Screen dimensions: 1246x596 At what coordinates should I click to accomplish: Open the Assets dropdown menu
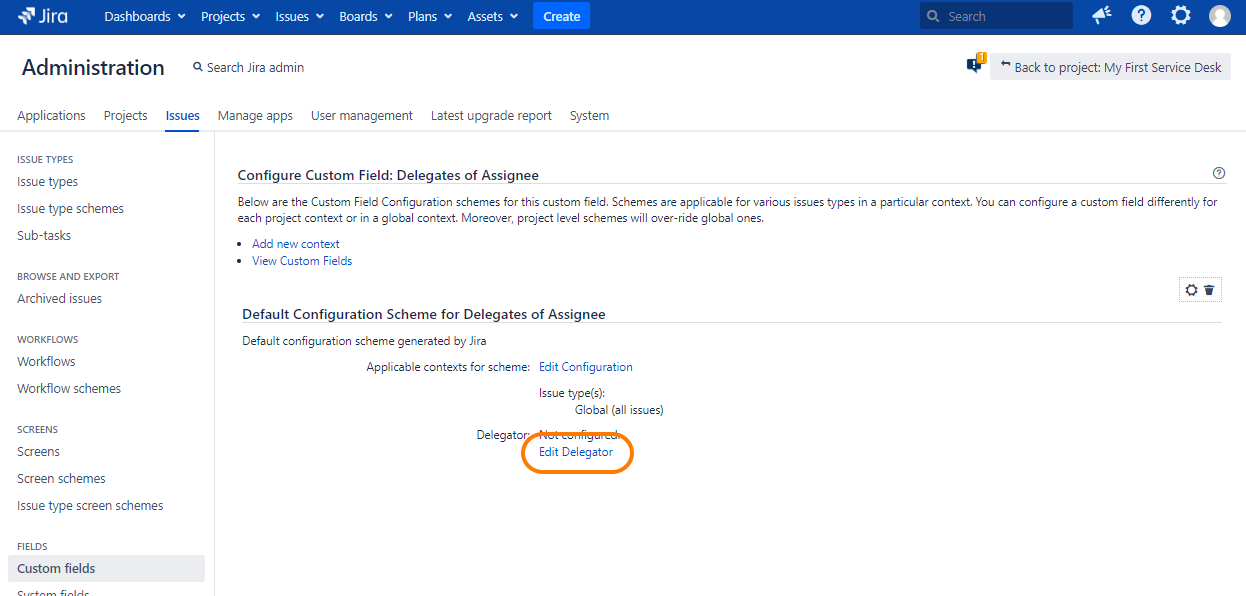(x=492, y=16)
